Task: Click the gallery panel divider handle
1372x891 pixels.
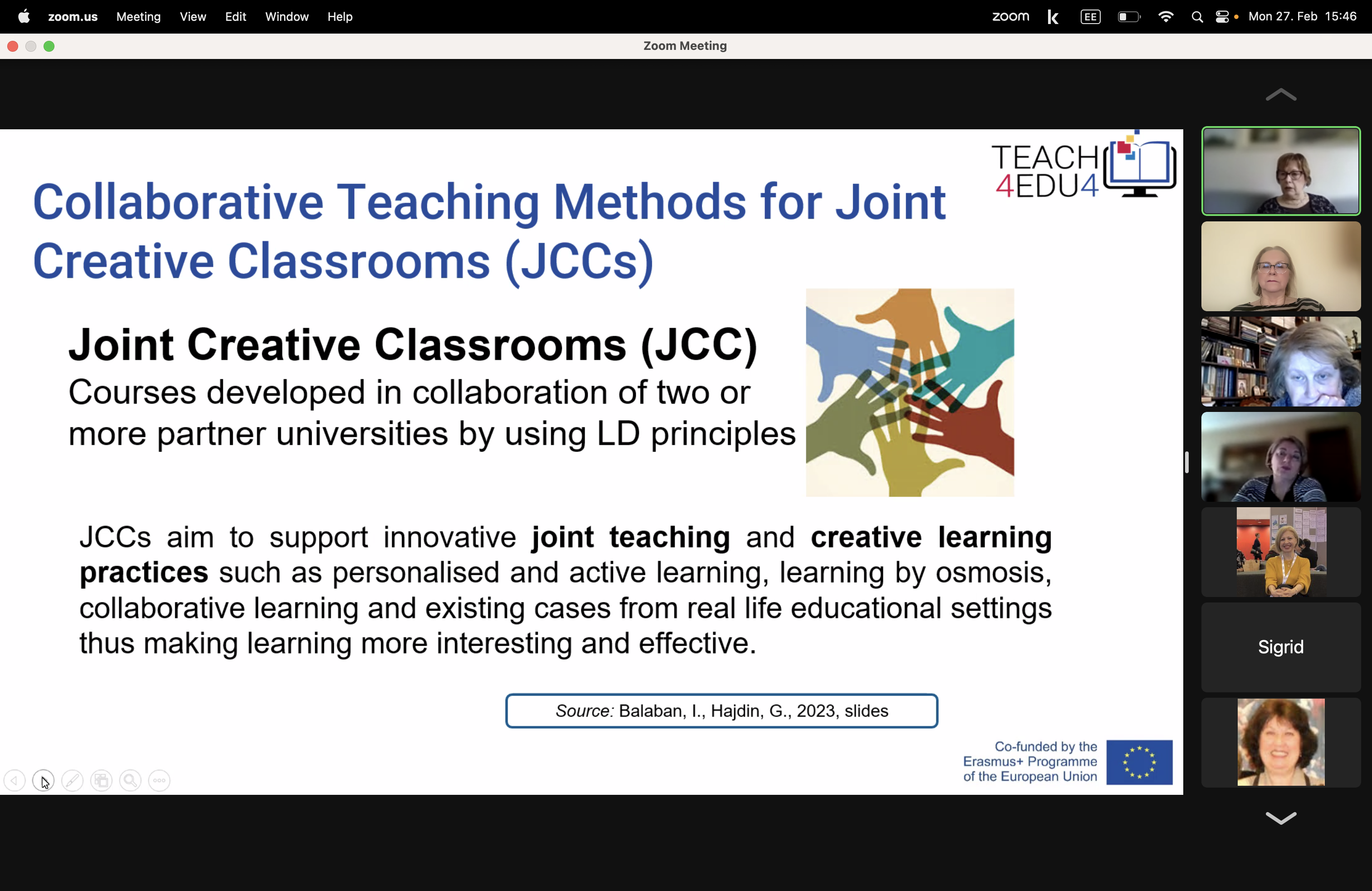Action: [1186, 462]
